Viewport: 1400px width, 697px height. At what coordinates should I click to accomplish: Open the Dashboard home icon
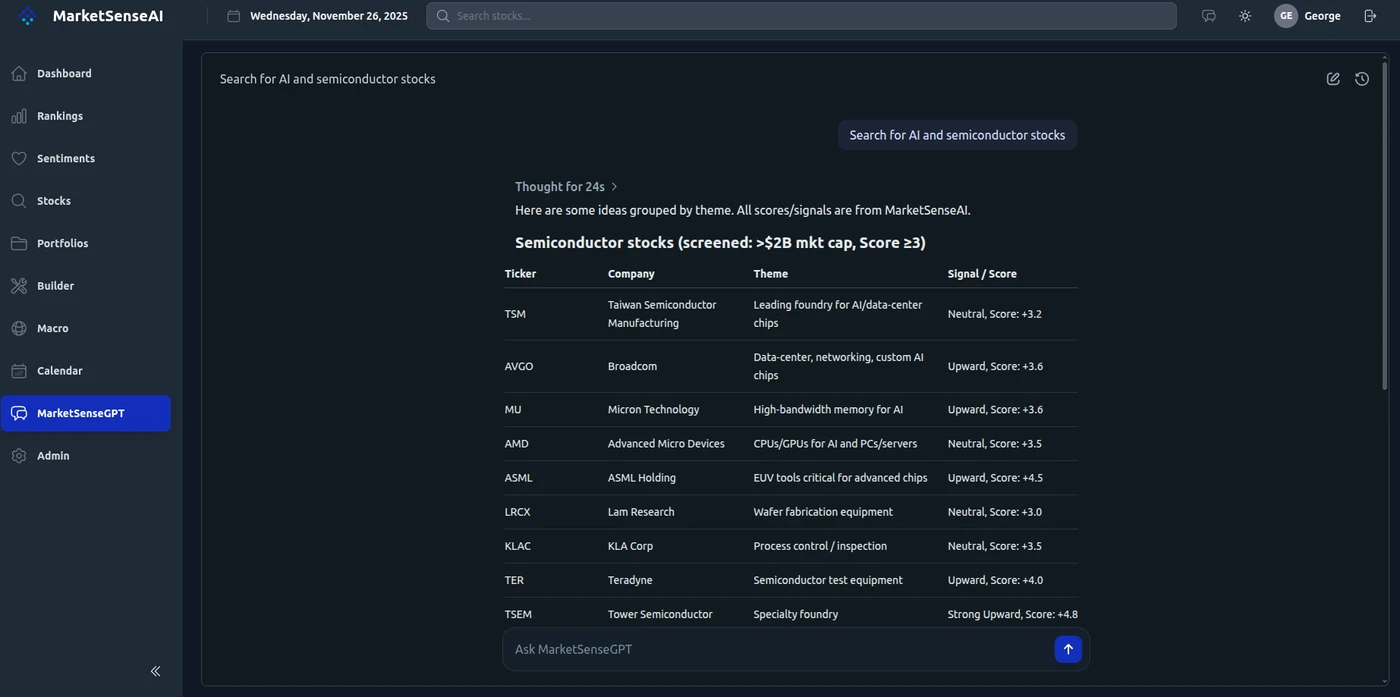point(19,73)
